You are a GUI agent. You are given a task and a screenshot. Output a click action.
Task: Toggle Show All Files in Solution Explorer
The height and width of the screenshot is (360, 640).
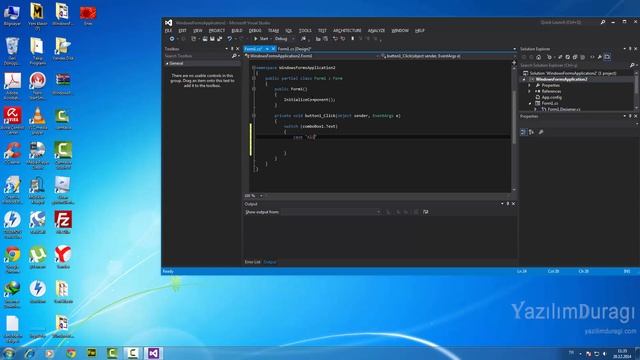click(582, 57)
